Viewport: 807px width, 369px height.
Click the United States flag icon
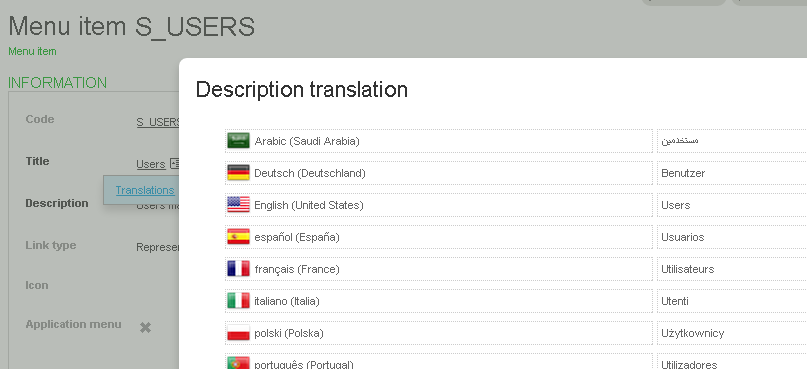point(238,205)
